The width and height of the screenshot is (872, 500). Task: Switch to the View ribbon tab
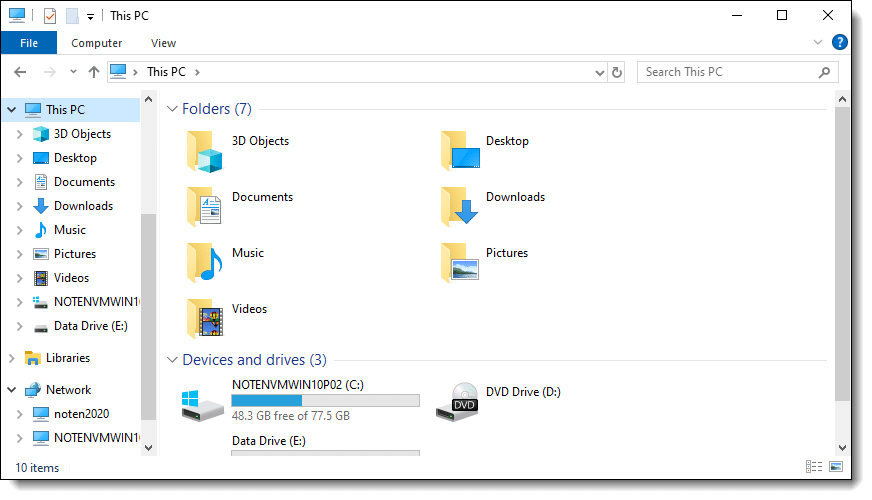point(163,43)
